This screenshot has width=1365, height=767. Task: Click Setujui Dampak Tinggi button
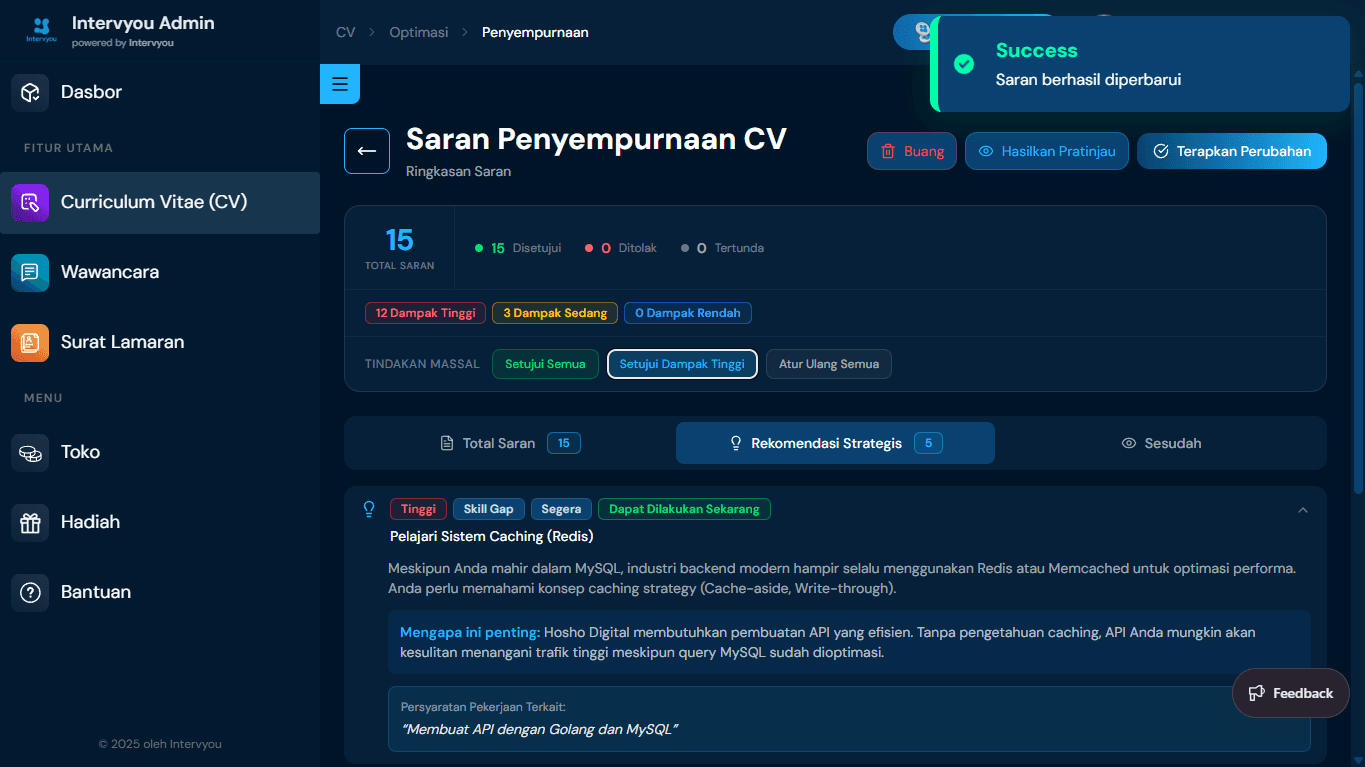tap(682, 364)
